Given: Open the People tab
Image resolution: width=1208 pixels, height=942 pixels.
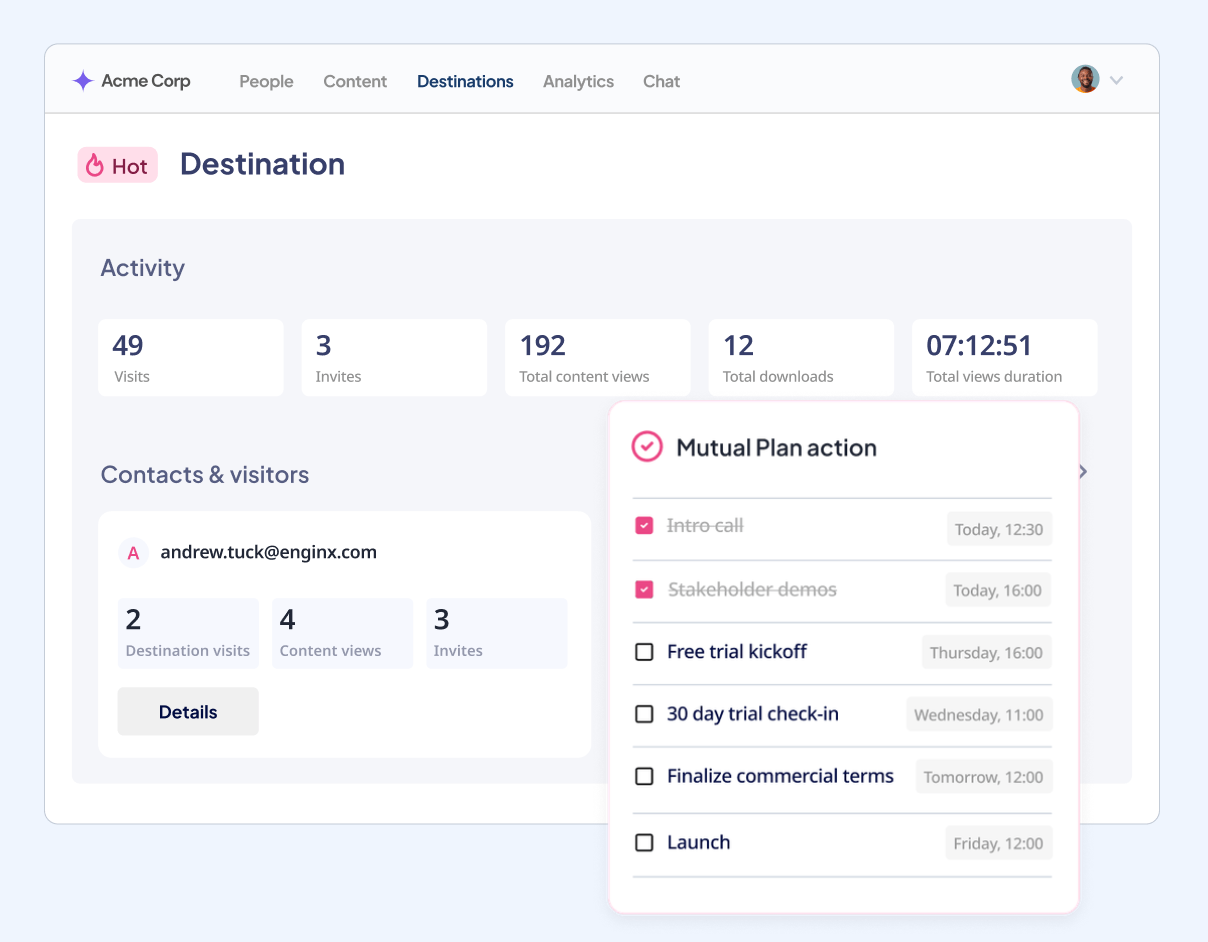Looking at the screenshot, I should pos(266,82).
